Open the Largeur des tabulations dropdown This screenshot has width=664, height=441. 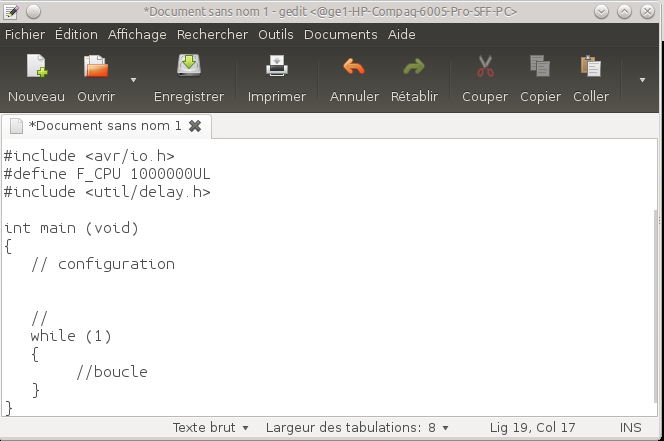click(x=357, y=427)
